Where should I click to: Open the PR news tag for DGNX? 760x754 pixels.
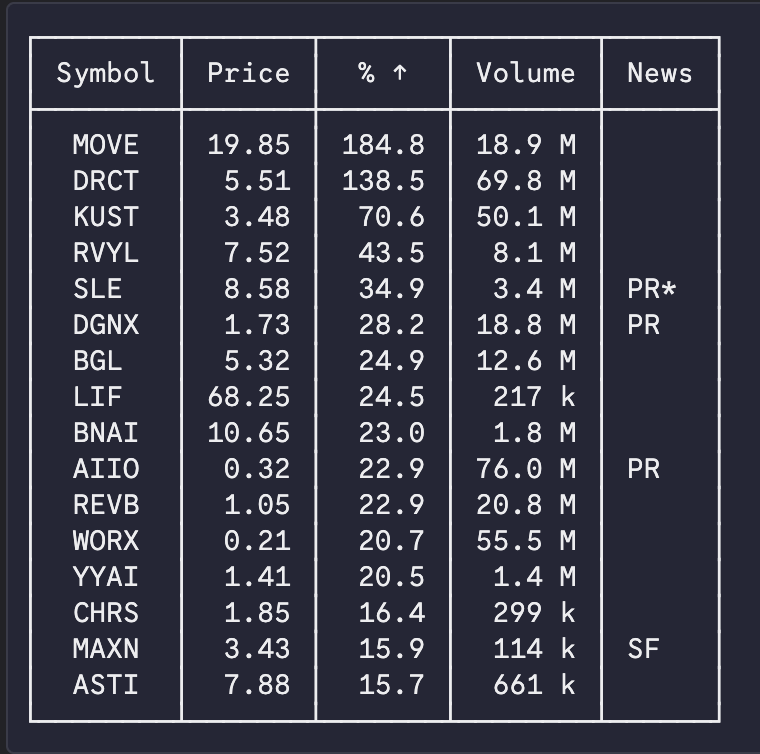[643, 325]
